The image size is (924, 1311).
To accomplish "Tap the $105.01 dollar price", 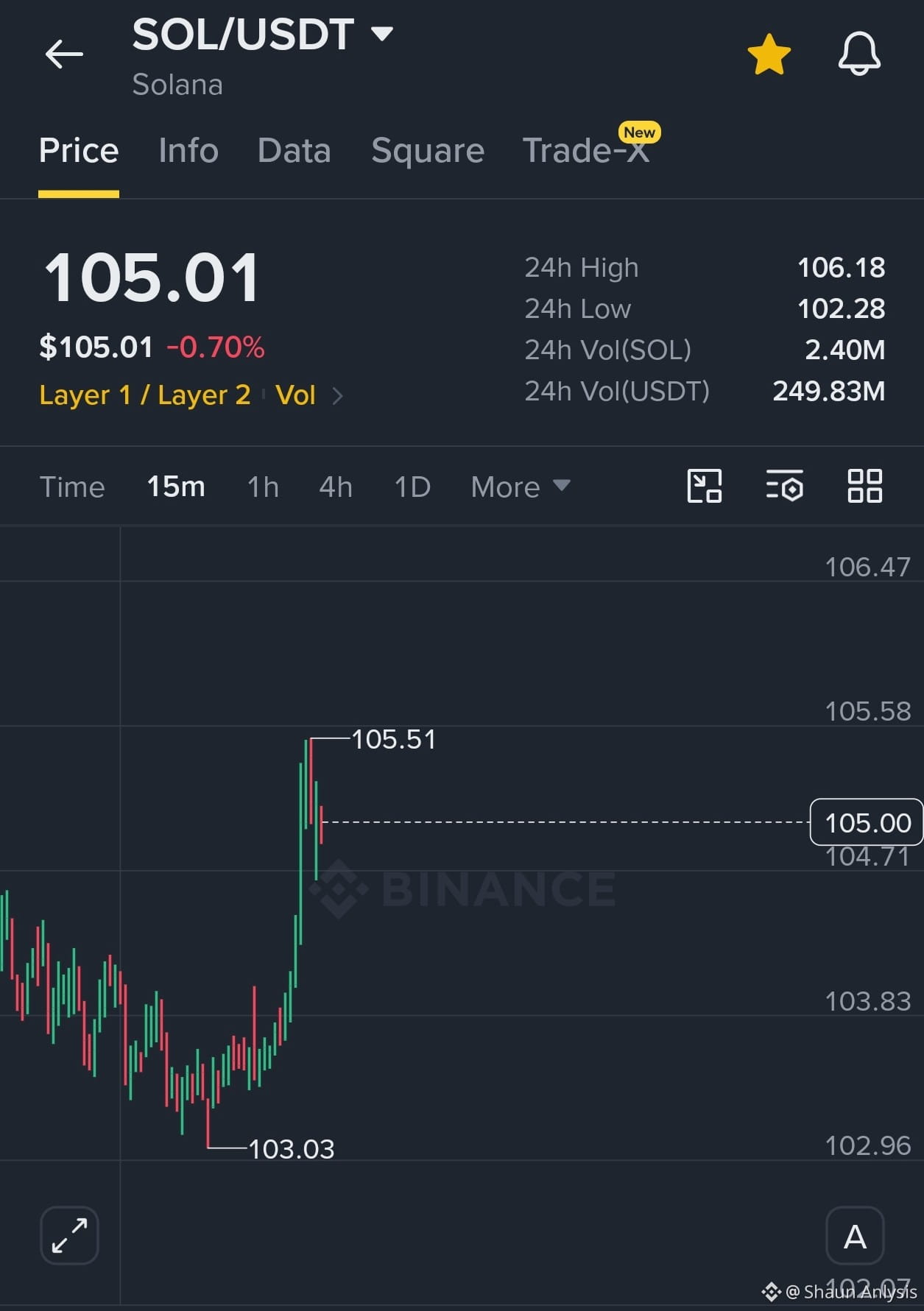I will point(96,347).
